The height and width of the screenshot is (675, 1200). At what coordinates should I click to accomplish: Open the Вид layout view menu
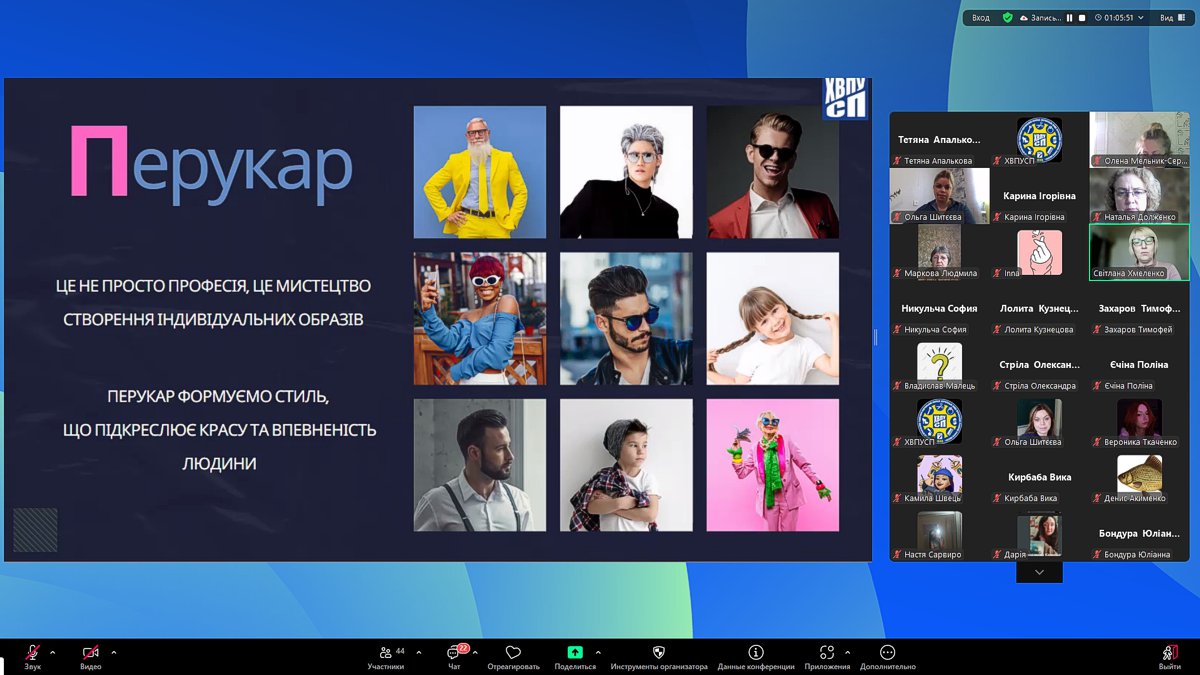pos(1172,18)
